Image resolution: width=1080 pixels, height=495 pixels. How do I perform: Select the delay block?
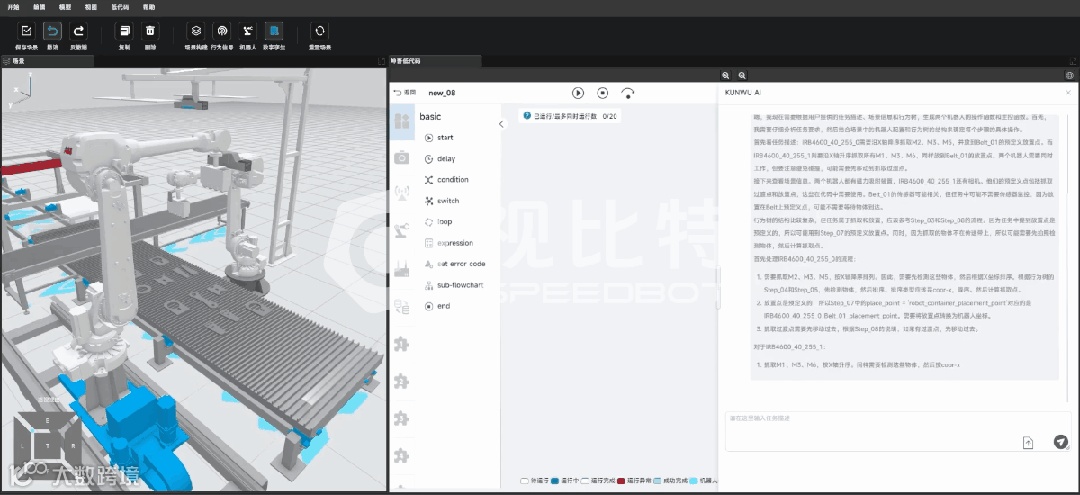click(x=440, y=158)
